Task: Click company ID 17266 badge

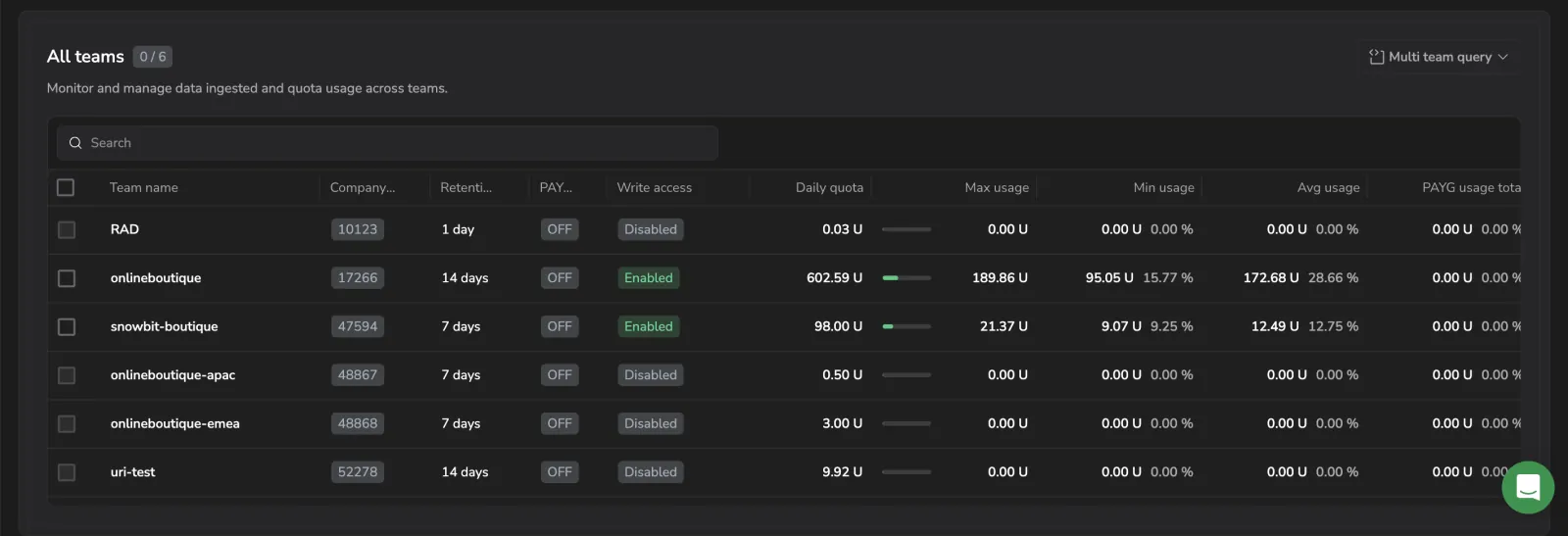Action: [x=358, y=278]
